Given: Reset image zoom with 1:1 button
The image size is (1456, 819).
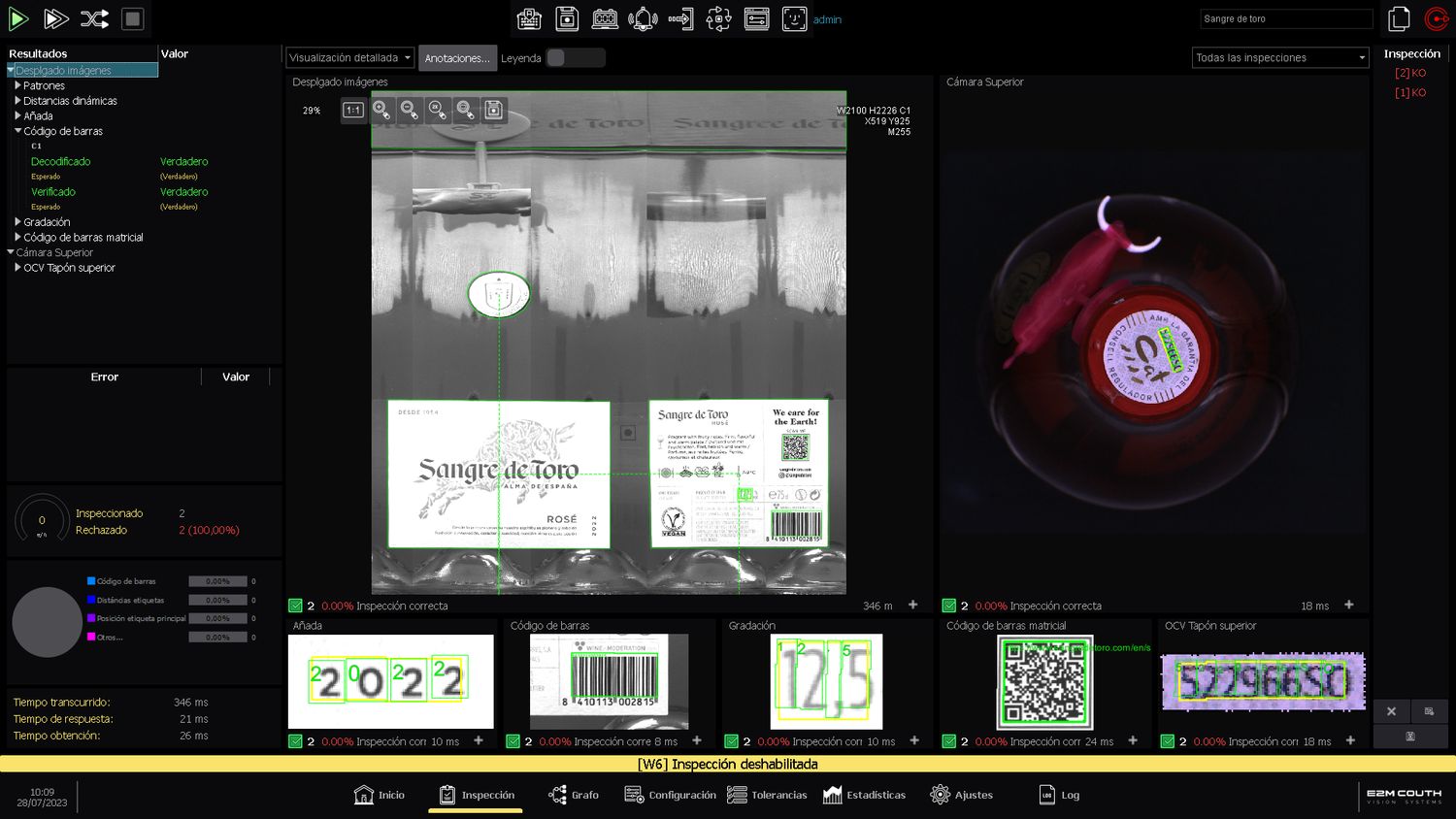Looking at the screenshot, I should coord(353,111).
